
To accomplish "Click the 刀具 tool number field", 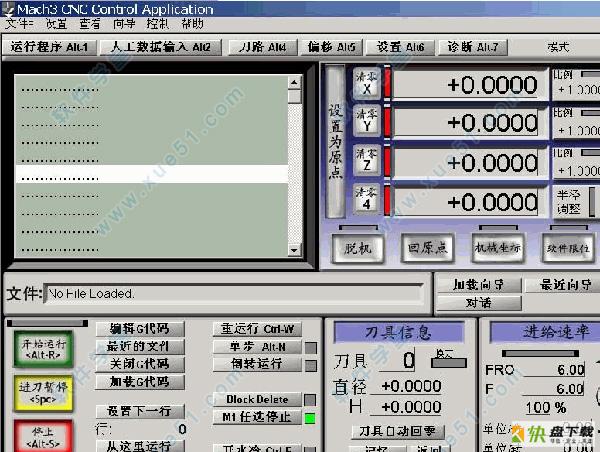I will (398, 361).
